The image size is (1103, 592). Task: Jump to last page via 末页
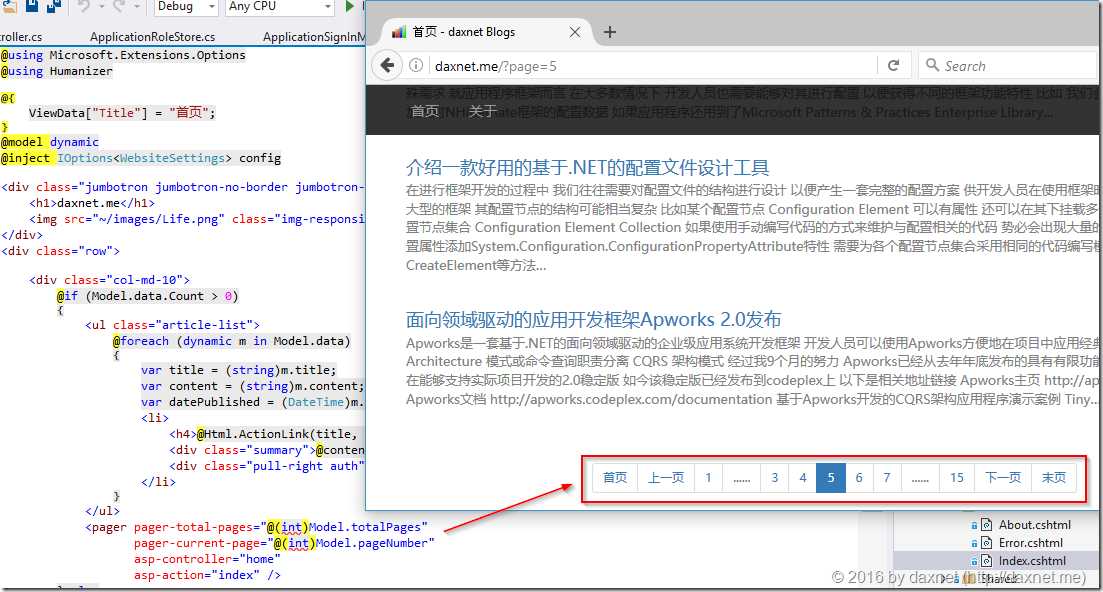tap(1054, 477)
